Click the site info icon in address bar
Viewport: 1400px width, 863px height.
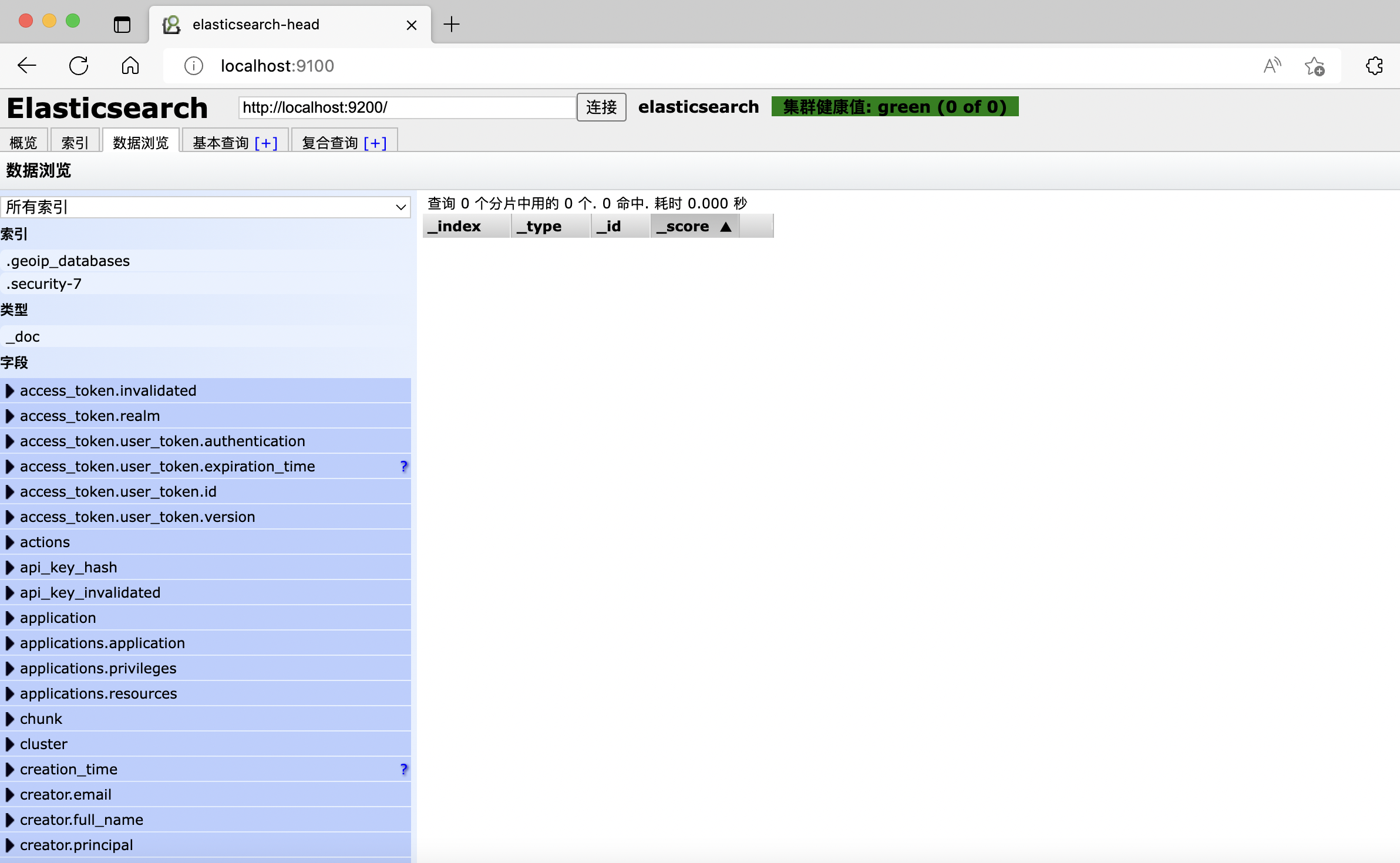point(194,66)
